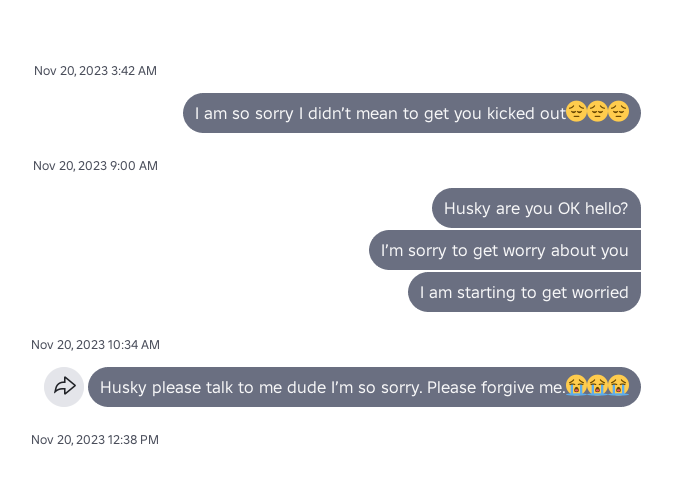Click the first crying emoji after 'forgive me'
The height and width of the screenshot is (498, 678).
(x=576, y=386)
